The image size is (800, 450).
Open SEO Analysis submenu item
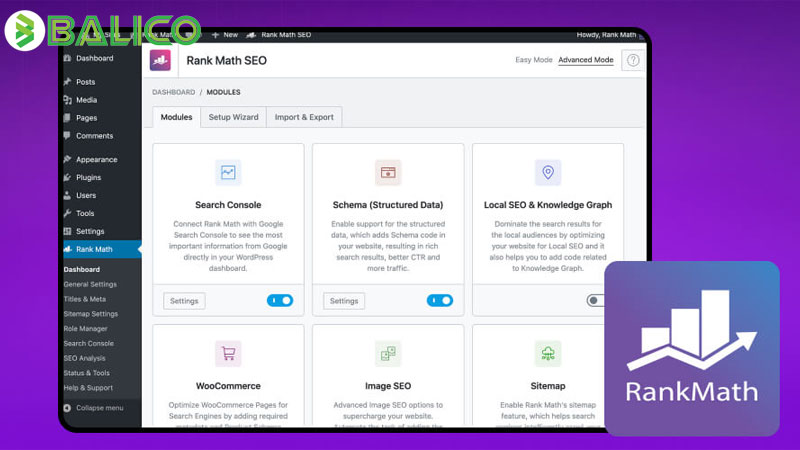point(85,358)
